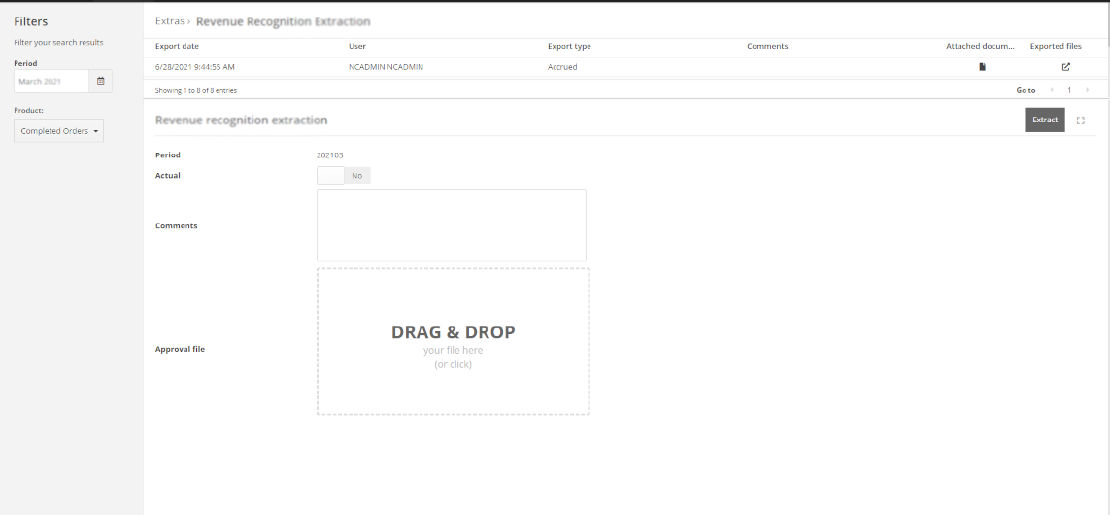Open exported files via the external link icon
The height and width of the screenshot is (515, 1110).
[1065, 67]
